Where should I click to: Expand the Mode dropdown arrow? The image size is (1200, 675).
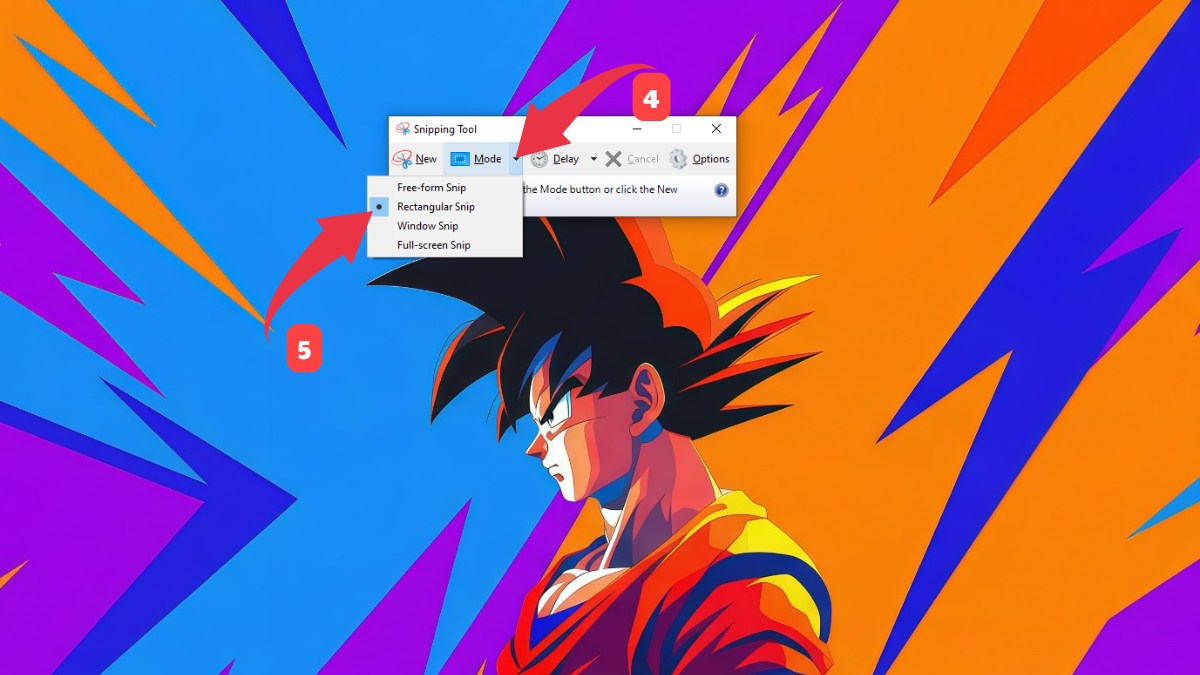(516, 159)
